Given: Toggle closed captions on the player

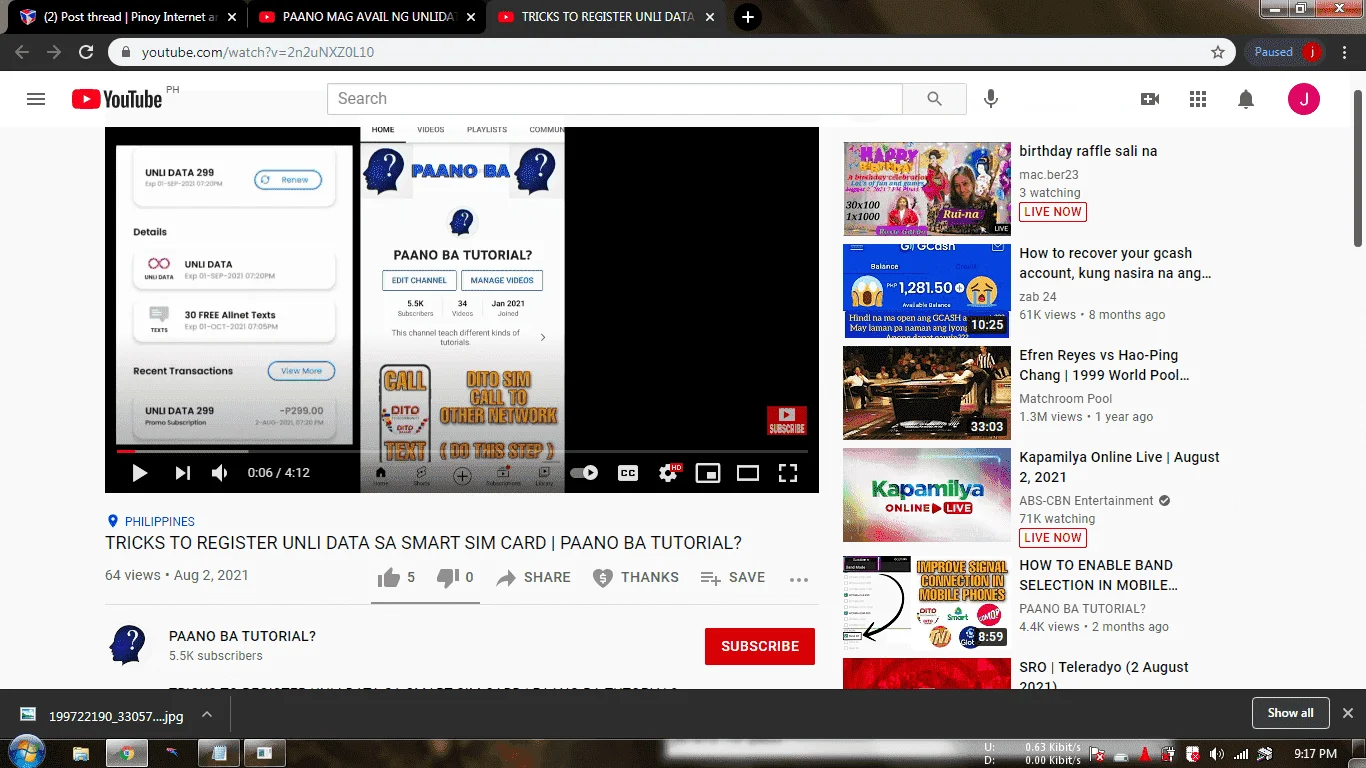Looking at the screenshot, I should pos(628,473).
